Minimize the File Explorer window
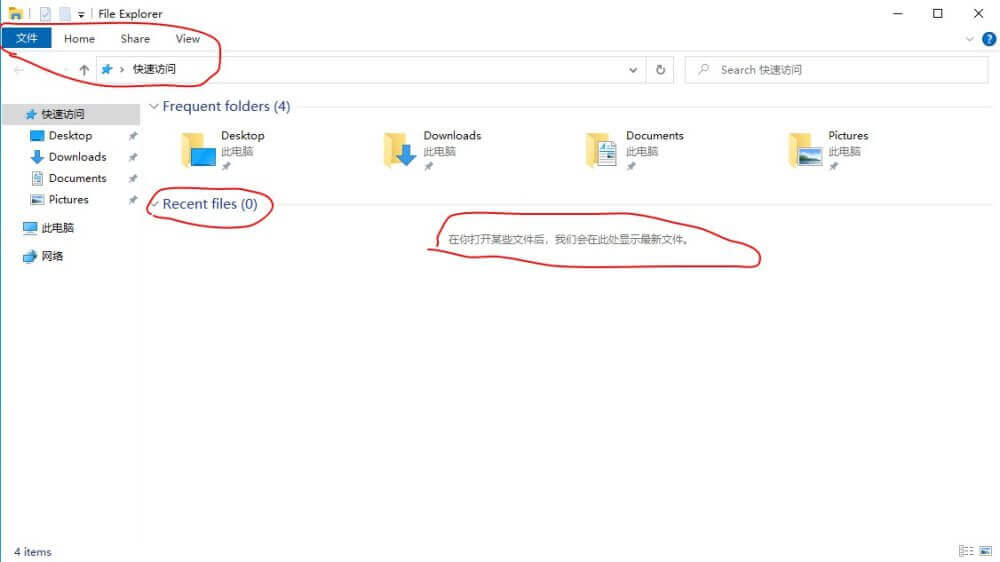 (x=898, y=13)
